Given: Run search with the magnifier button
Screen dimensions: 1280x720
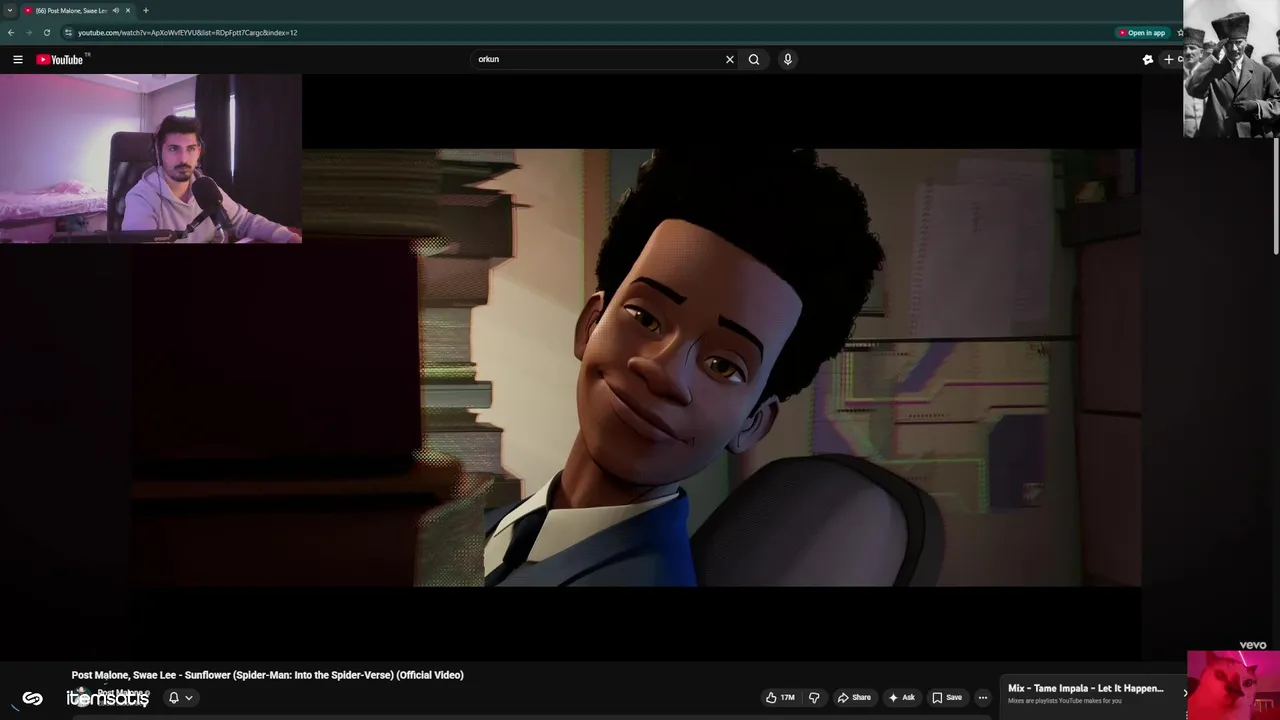Looking at the screenshot, I should click(x=754, y=59).
